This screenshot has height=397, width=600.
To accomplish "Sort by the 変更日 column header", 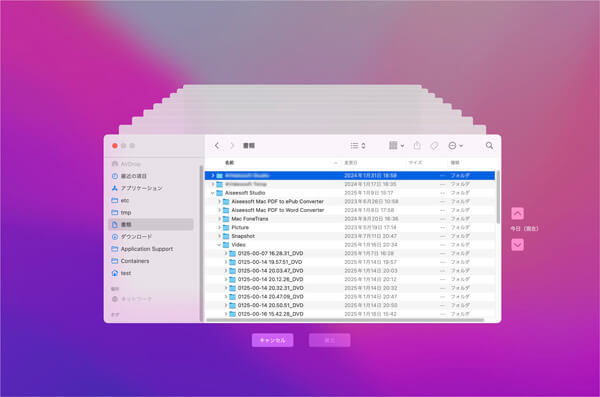I will (x=351, y=163).
